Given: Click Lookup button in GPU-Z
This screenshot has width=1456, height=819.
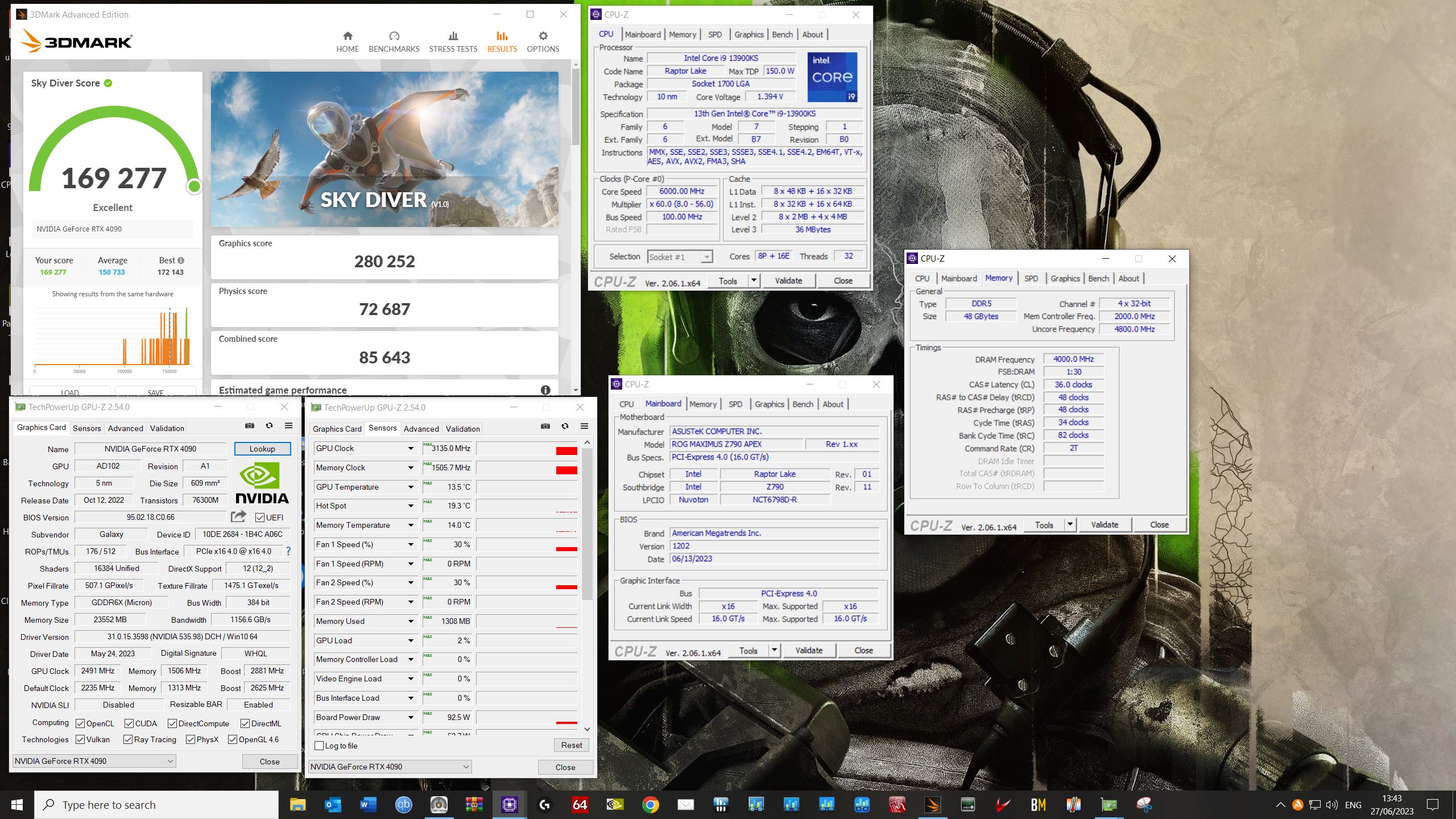Looking at the screenshot, I should pyautogui.click(x=262, y=449).
